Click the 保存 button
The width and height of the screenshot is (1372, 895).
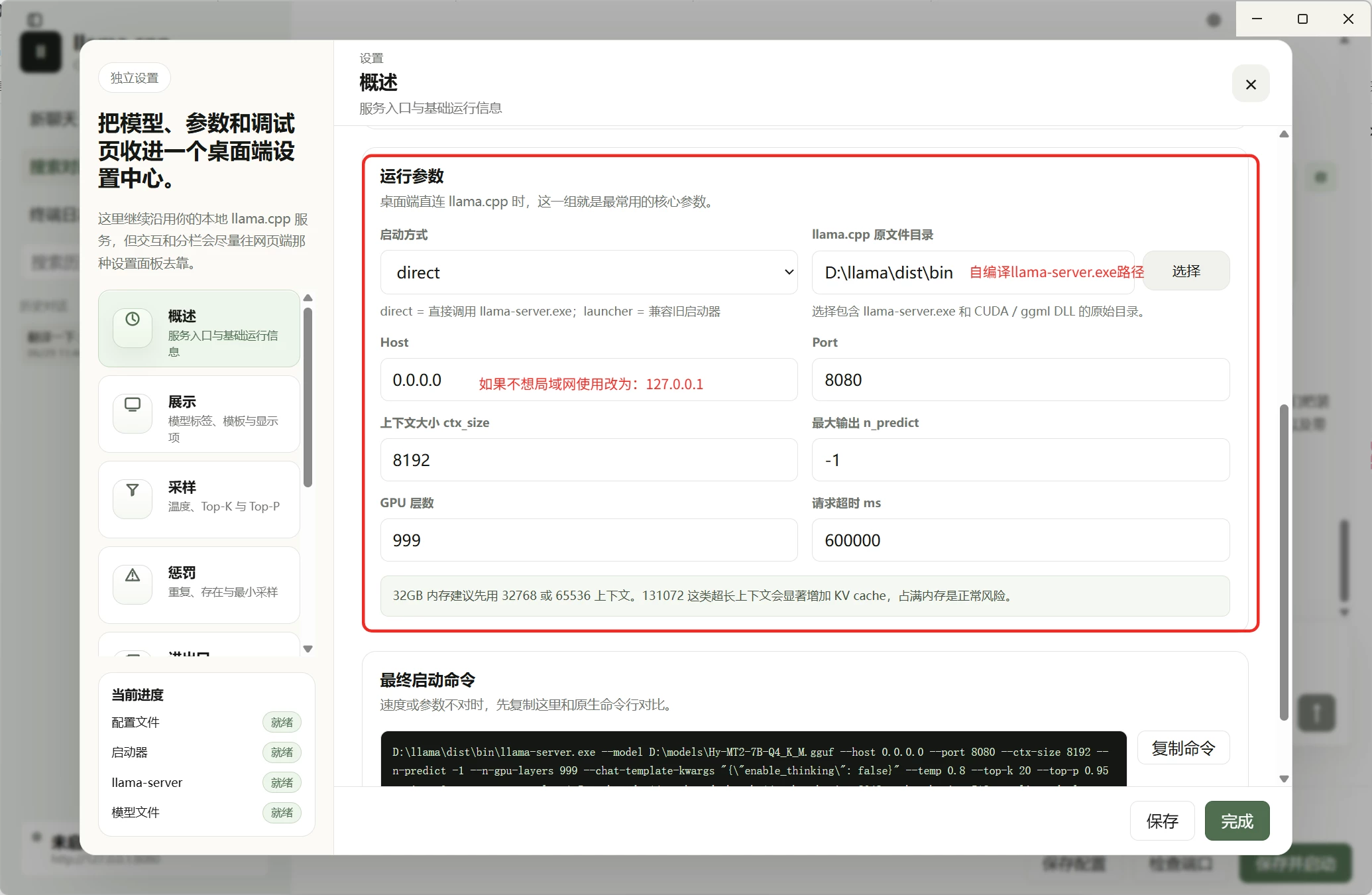click(x=1163, y=821)
